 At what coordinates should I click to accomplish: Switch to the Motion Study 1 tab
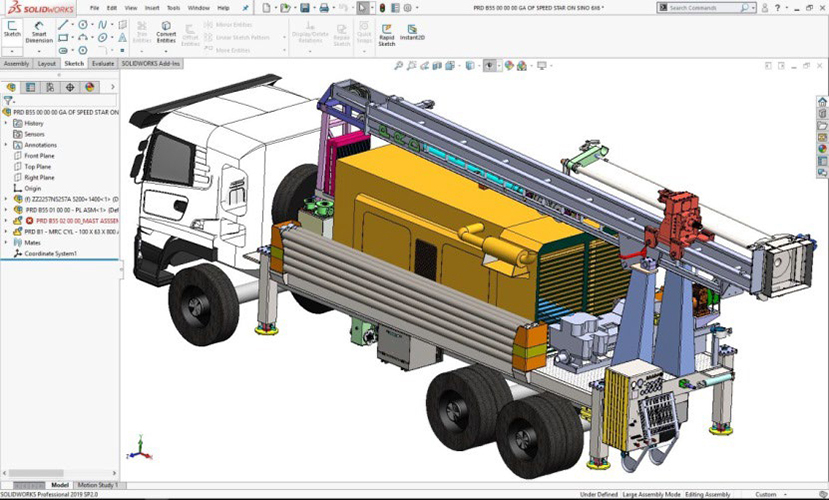pos(98,485)
